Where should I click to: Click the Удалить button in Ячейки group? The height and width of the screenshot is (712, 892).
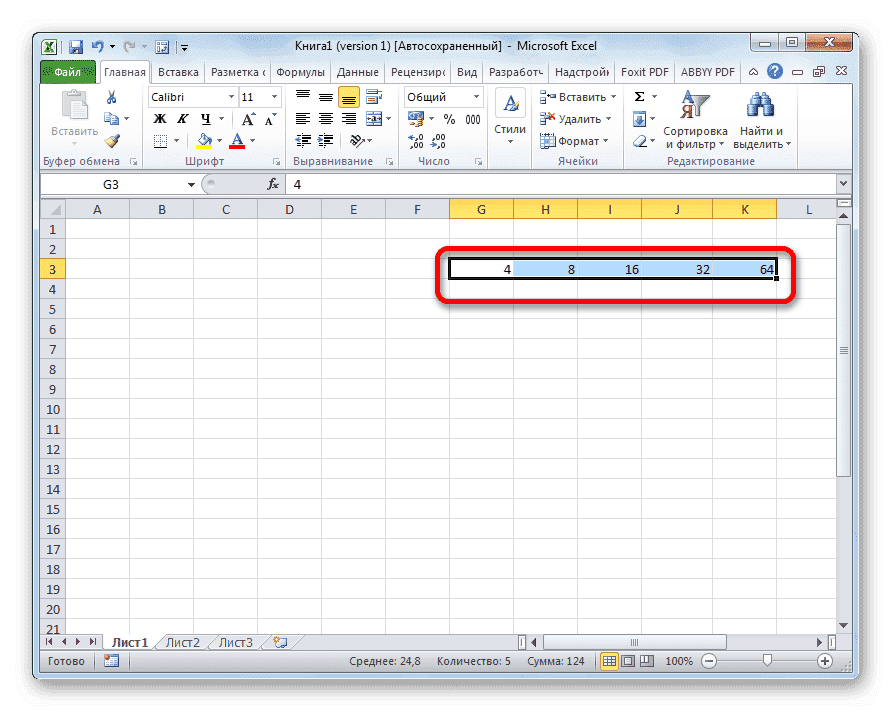[575, 118]
